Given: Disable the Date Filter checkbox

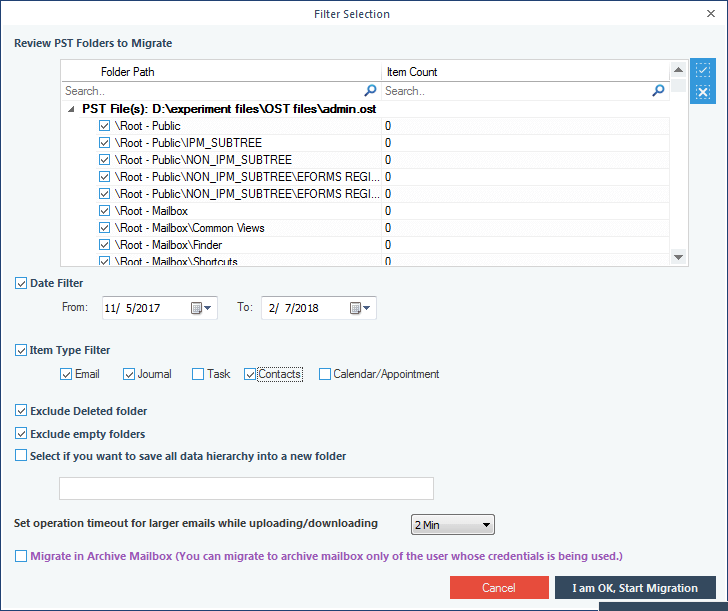Looking at the screenshot, I should (x=21, y=283).
